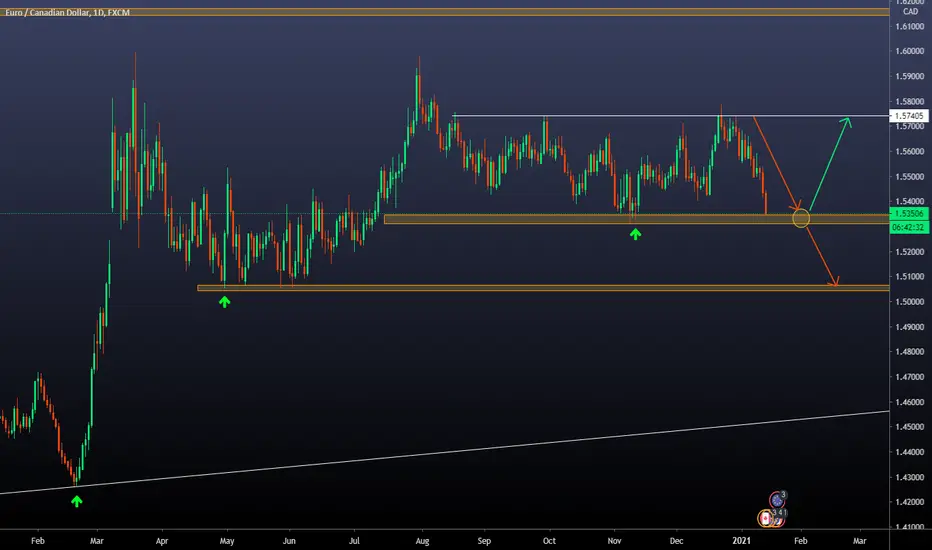Open the EU flag event marker badged 3

coord(777,499)
